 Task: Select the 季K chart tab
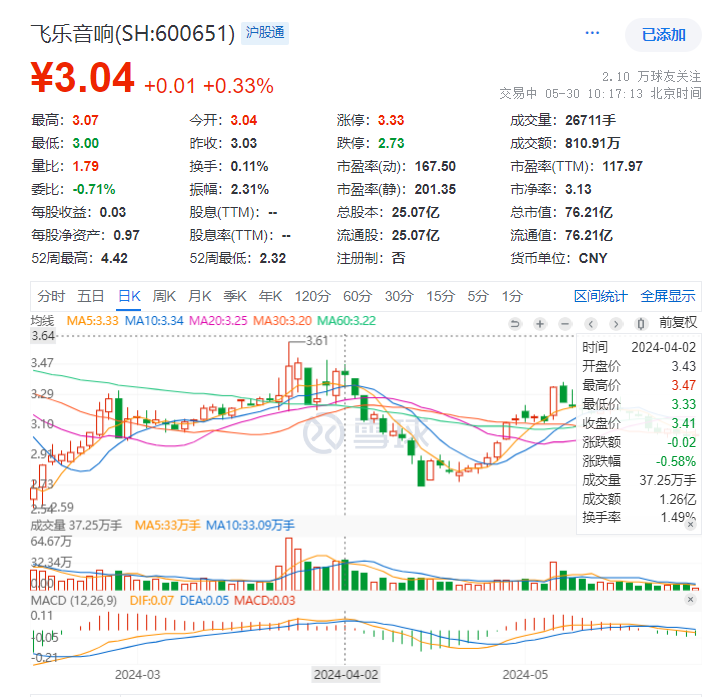point(235,296)
